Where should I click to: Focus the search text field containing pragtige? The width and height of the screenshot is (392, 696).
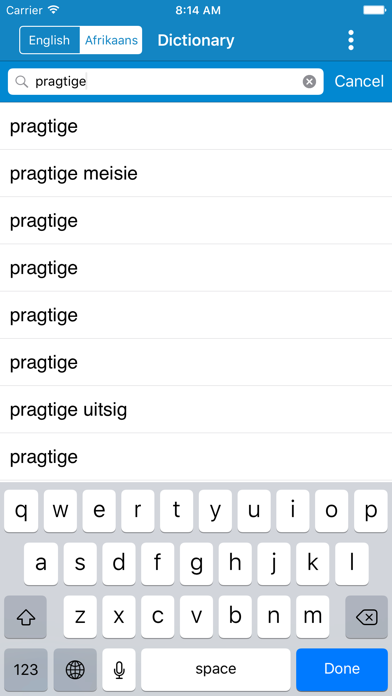(x=166, y=82)
